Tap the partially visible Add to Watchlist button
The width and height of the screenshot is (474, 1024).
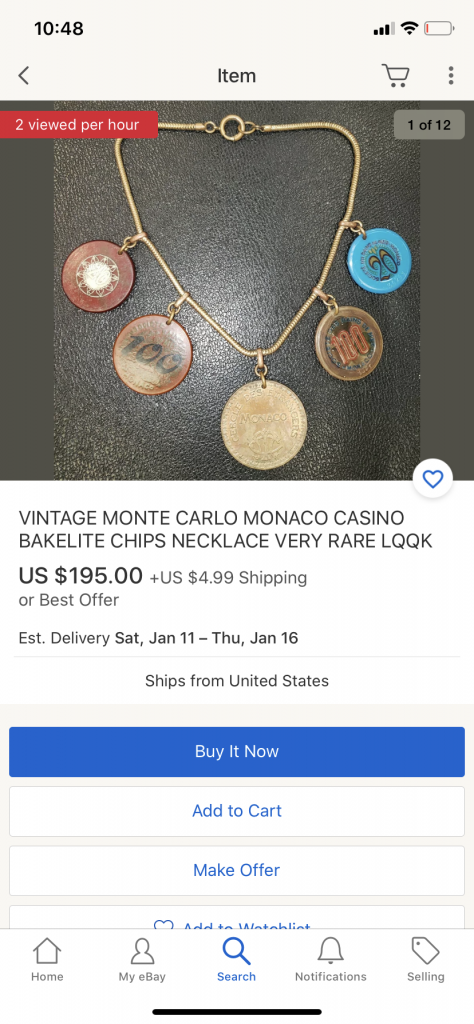(237, 917)
